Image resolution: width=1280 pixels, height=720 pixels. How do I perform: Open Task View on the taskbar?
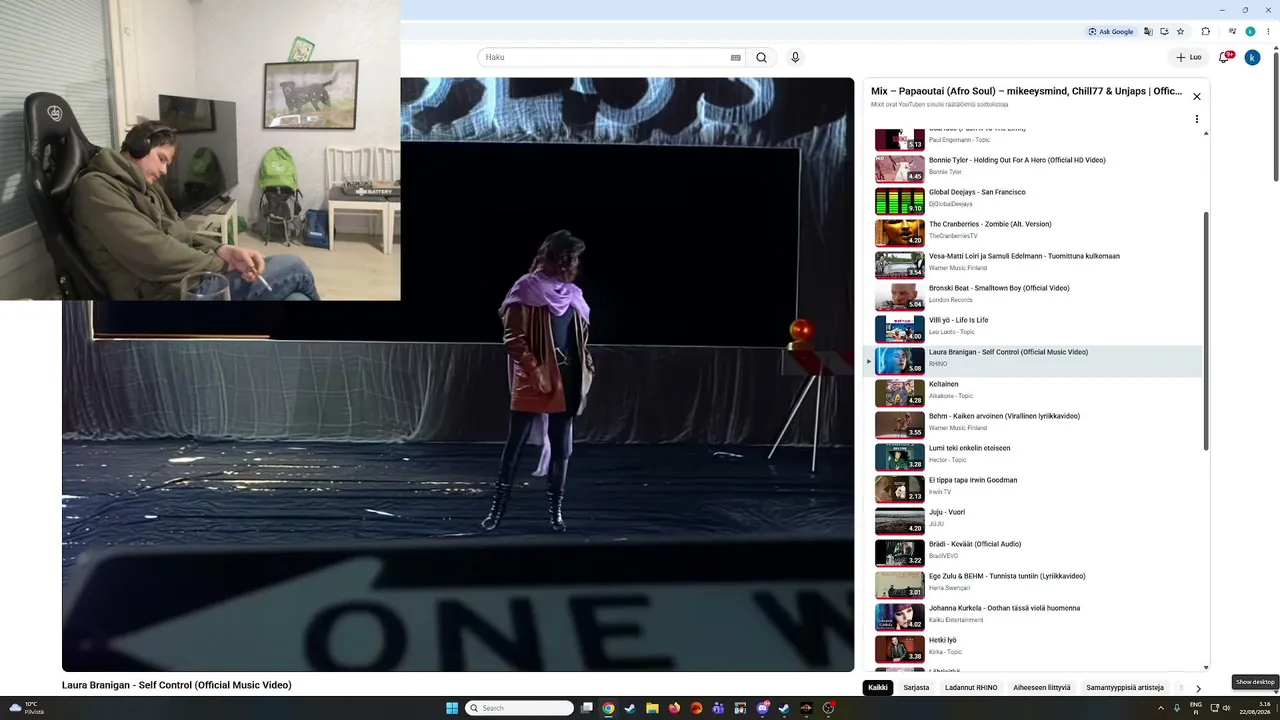click(587, 708)
